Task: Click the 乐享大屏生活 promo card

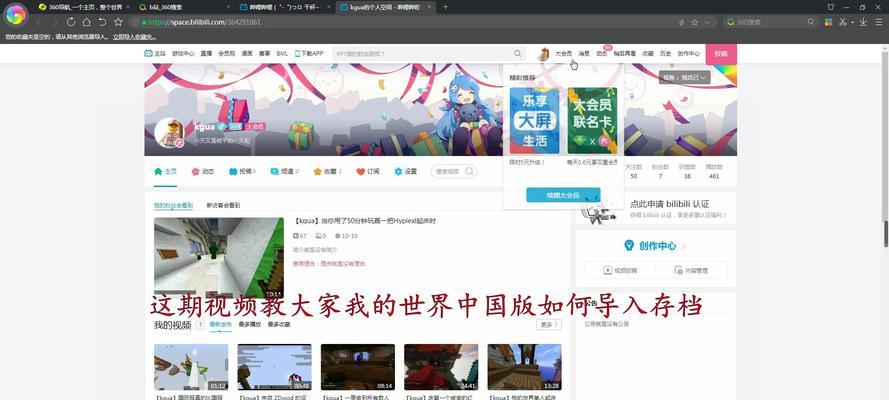Action: click(534, 120)
